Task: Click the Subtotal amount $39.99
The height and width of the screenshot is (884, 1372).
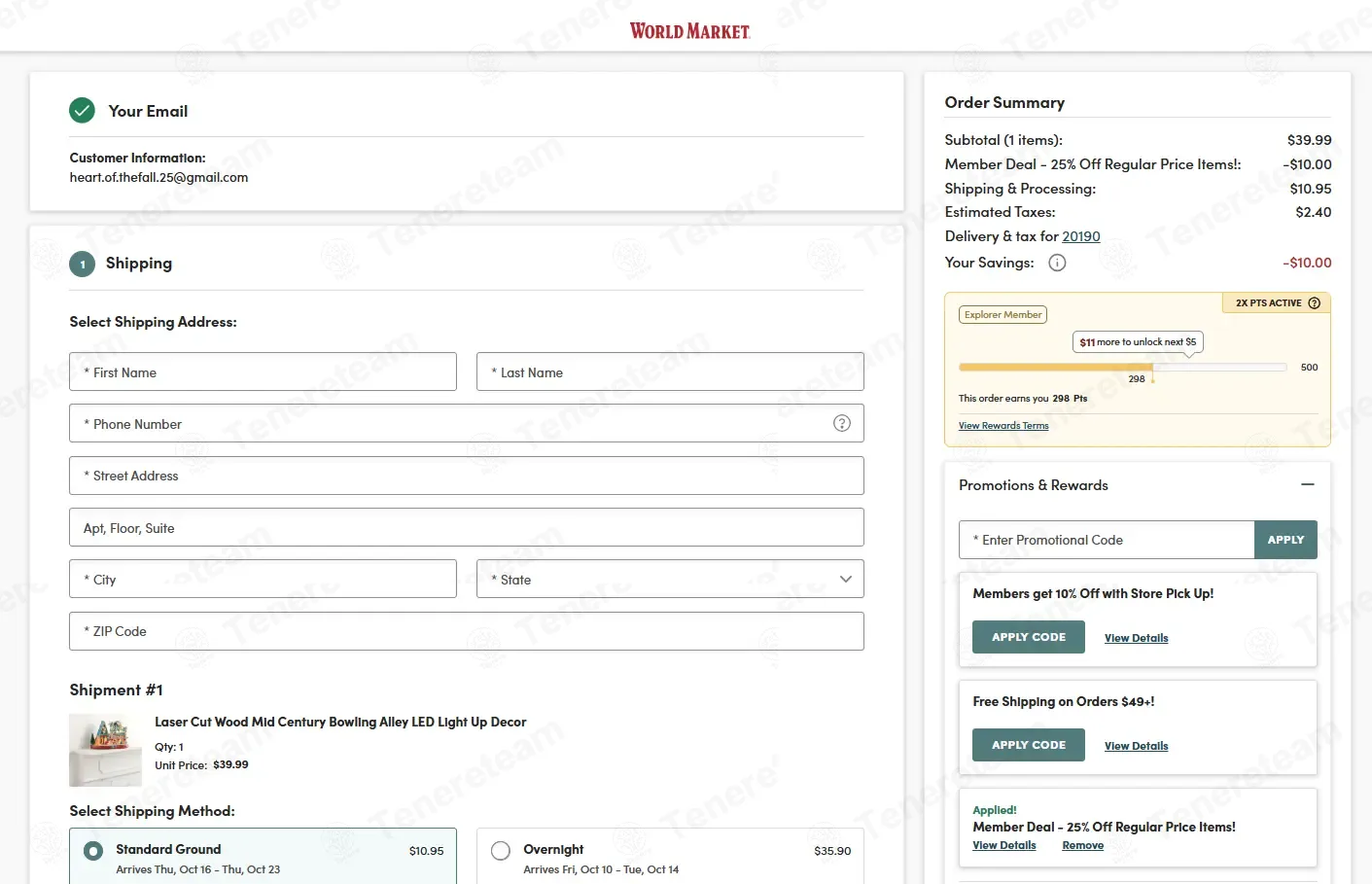Action: coord(1309,140)
